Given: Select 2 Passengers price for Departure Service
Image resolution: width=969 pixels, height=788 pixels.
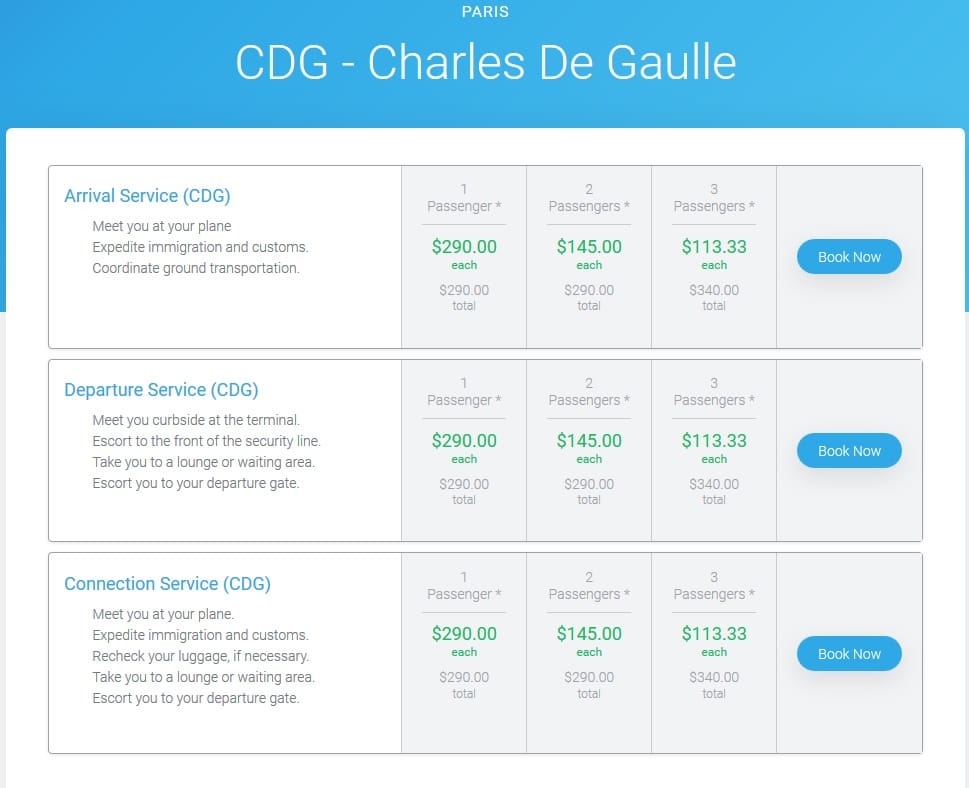Looking at the screenshot, I should [589, 441].
